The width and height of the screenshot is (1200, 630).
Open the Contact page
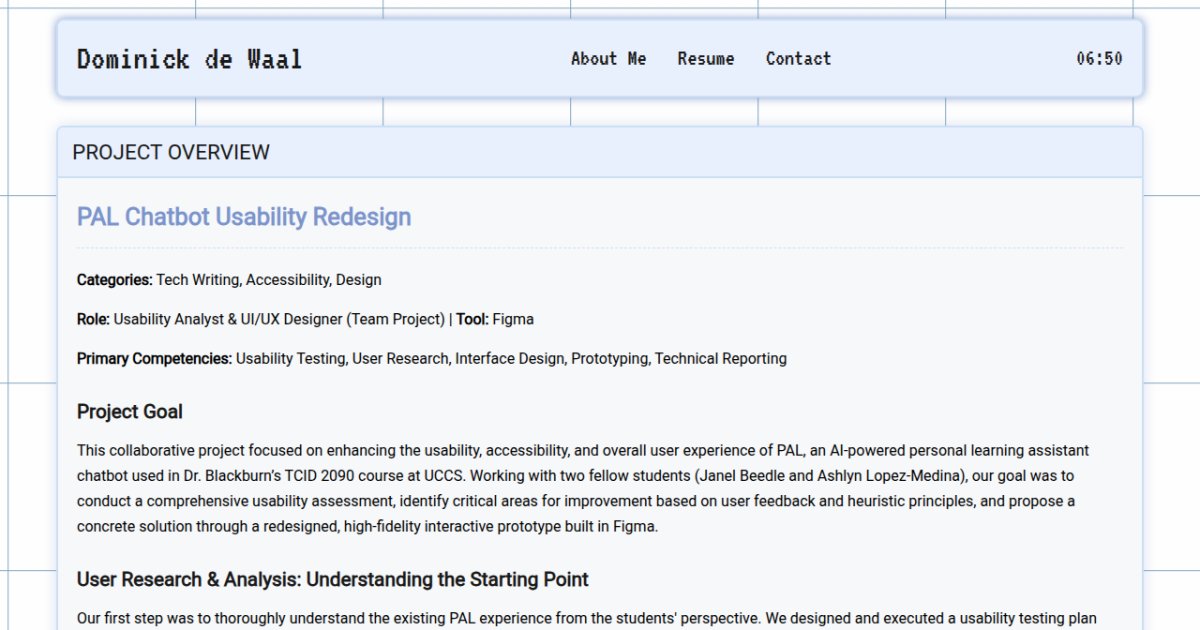coord(798,59)
